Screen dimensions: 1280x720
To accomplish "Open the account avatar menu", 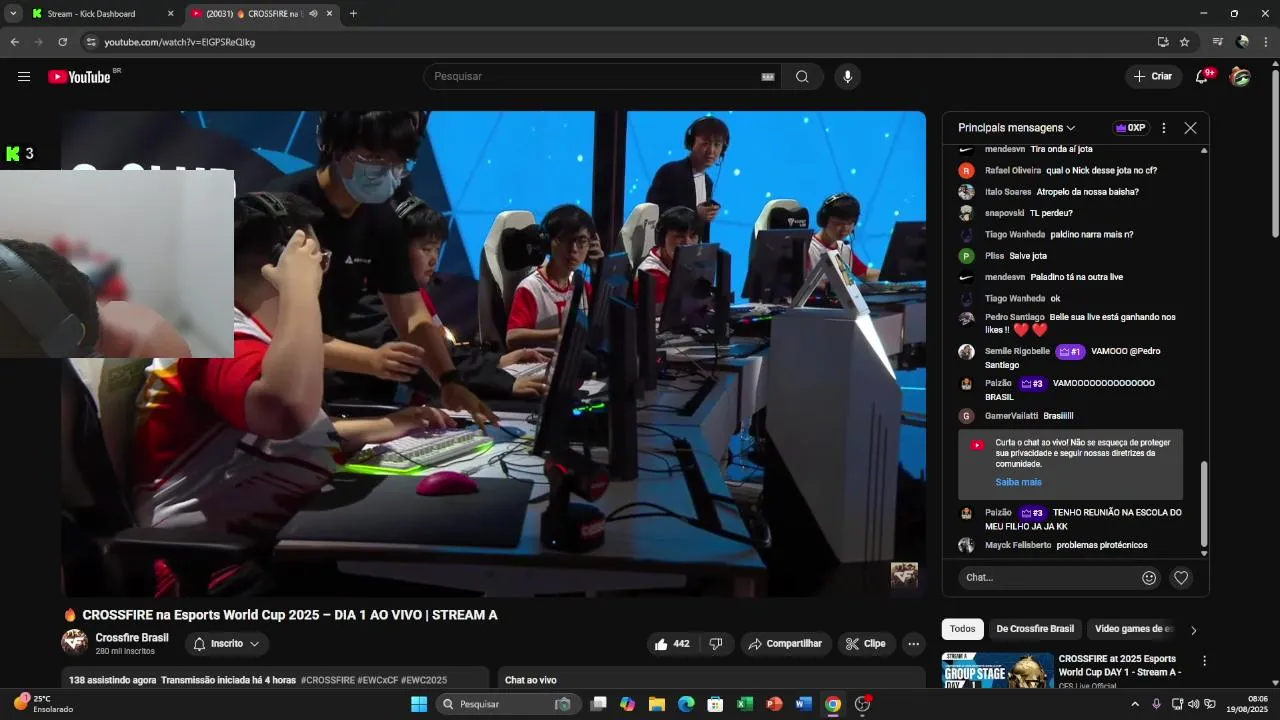I will click(x=1240, y=76).
